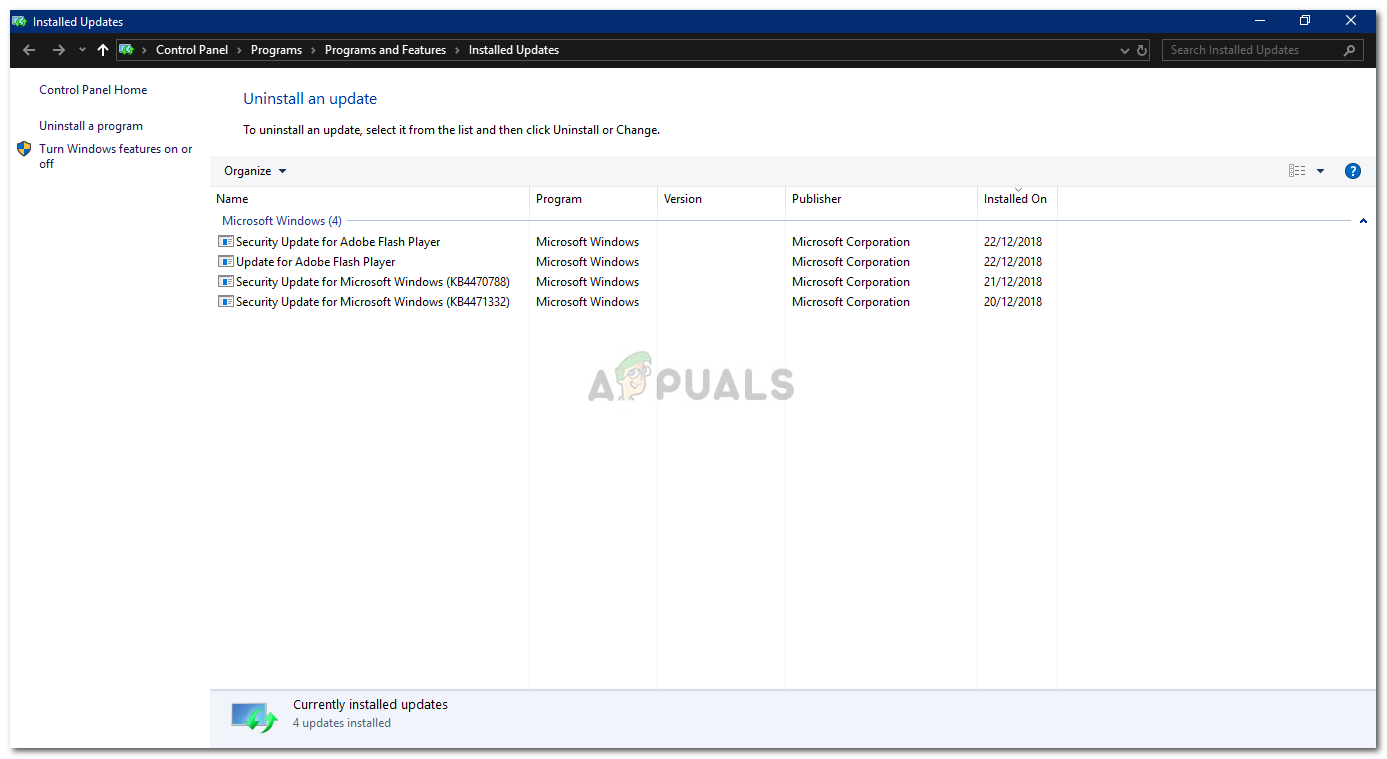Open the recent locations dropdown arrow
This screenshot has height=759, width=1387.
(x=82, y=50)
